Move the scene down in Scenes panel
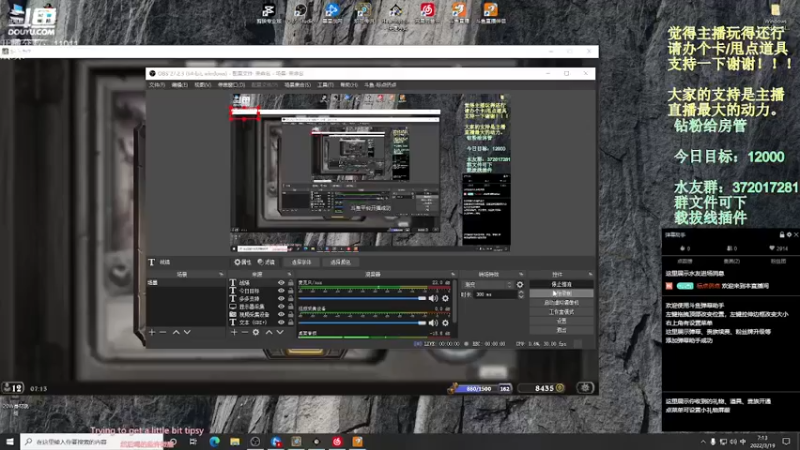 coord(187,332)
